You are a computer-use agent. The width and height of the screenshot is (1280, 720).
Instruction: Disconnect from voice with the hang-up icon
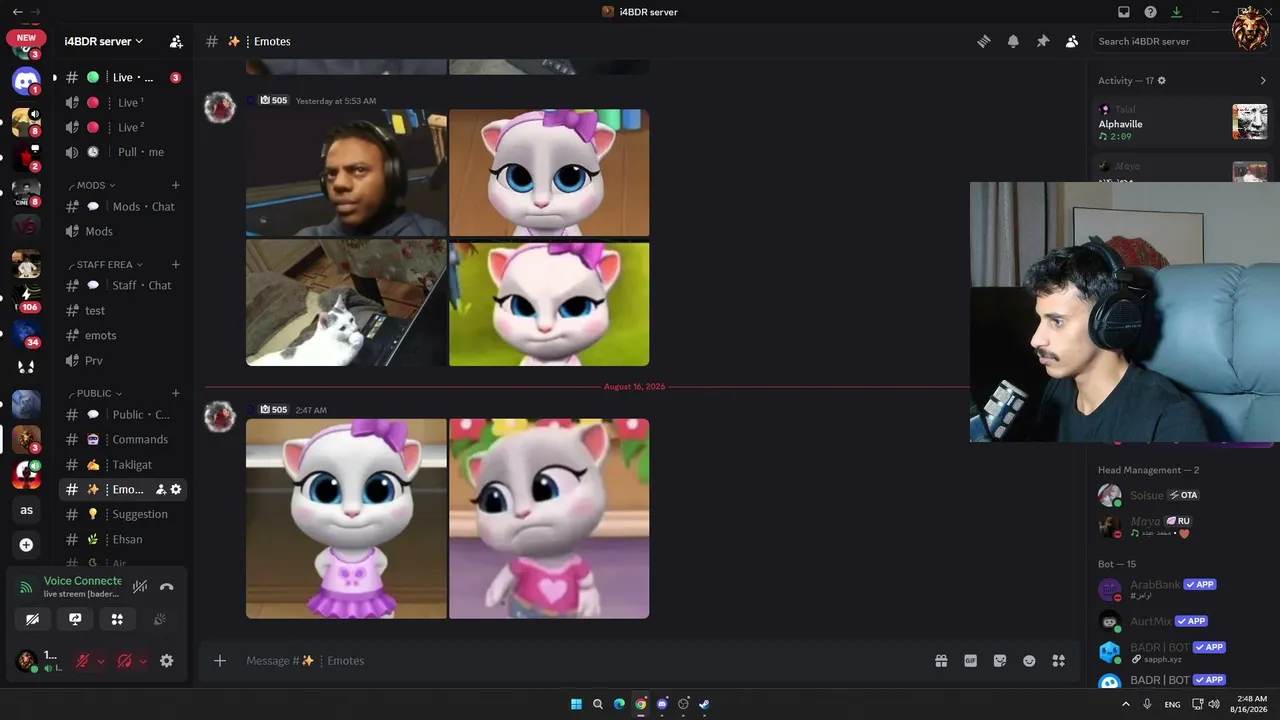(x=167, y=586)
